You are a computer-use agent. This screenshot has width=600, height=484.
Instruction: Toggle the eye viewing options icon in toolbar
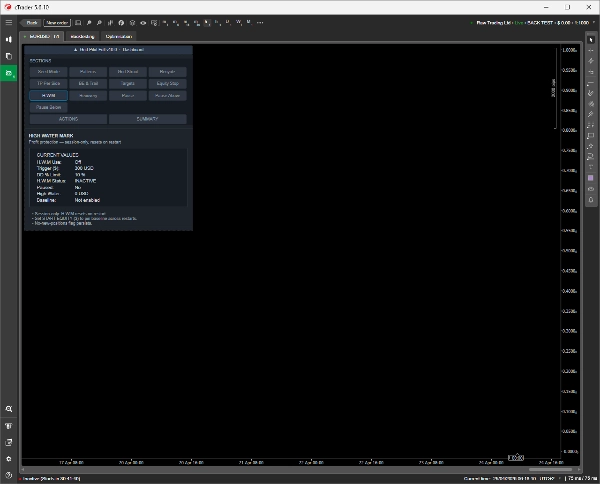pyautogui.click(x=143, y=23)
